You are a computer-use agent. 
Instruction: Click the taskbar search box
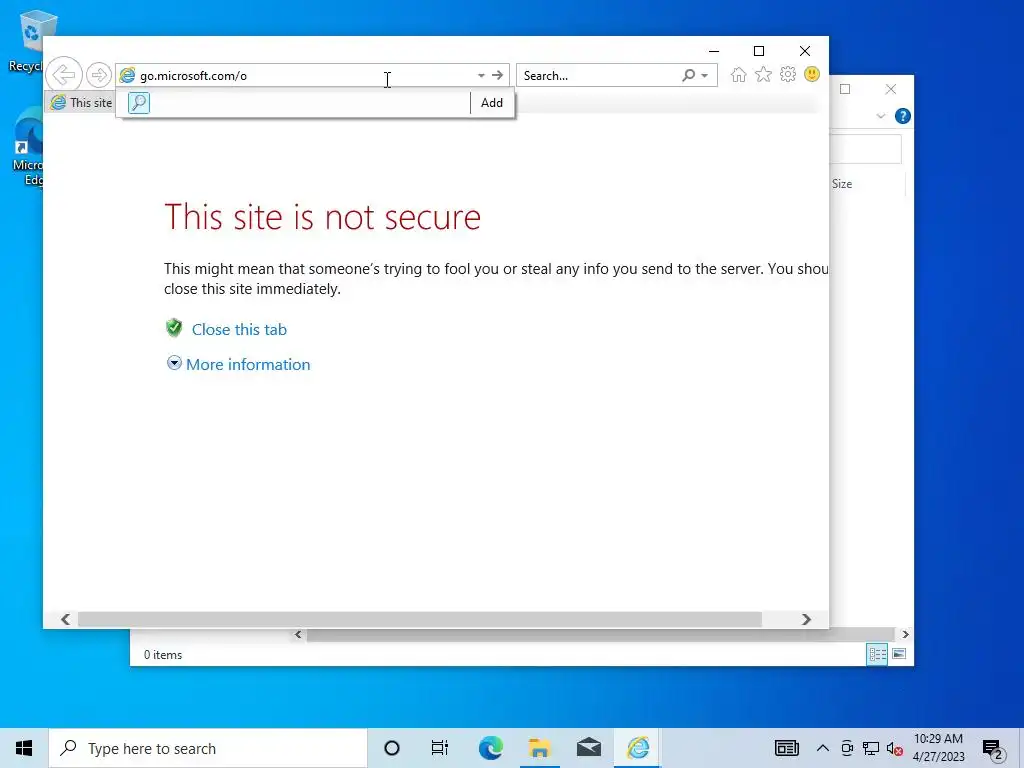tap(208, 748)
